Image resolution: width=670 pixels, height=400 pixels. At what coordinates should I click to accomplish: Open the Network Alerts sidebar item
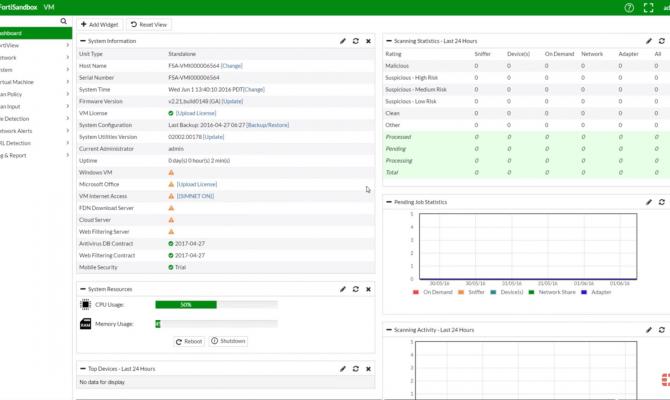(x=36, y=131)
